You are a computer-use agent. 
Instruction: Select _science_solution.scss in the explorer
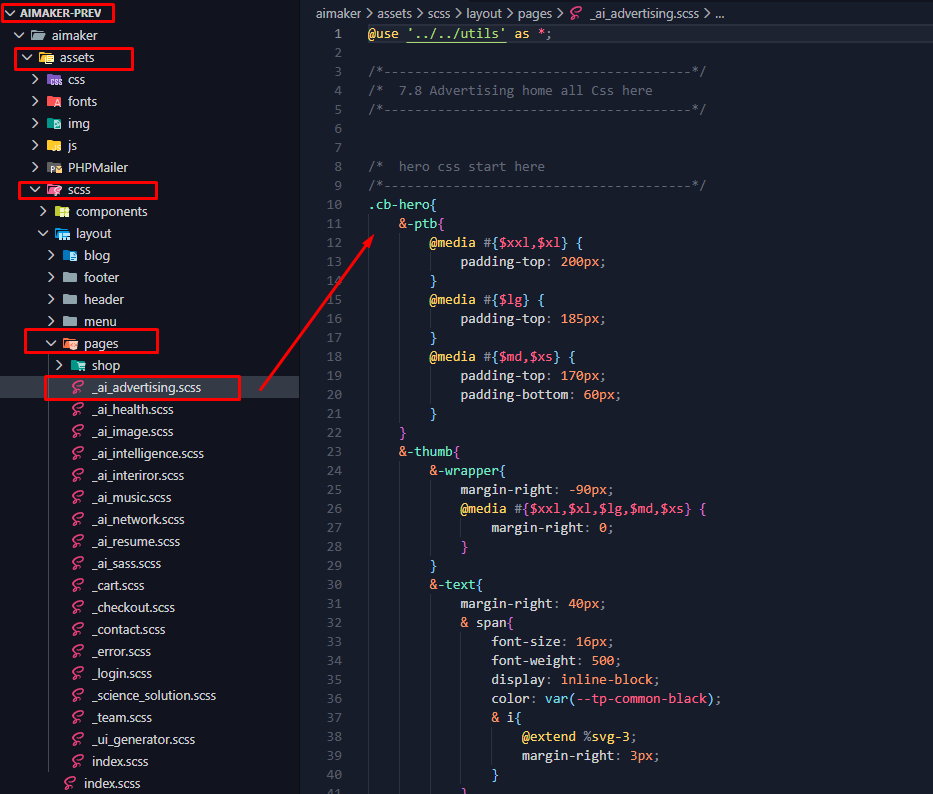153,696
